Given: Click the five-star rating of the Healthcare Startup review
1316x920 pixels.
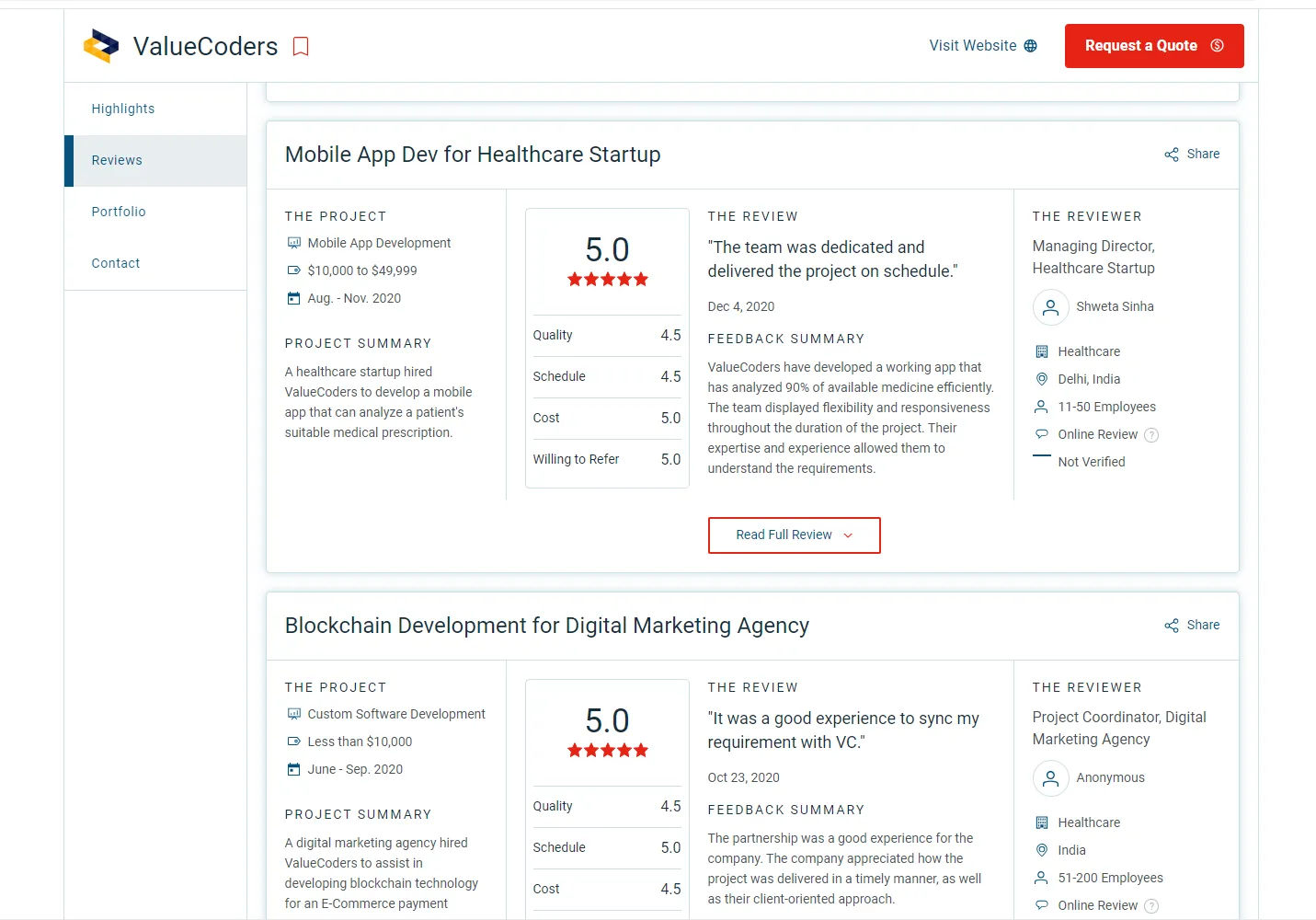Looking at the screenshot, I should coord(608,280).
